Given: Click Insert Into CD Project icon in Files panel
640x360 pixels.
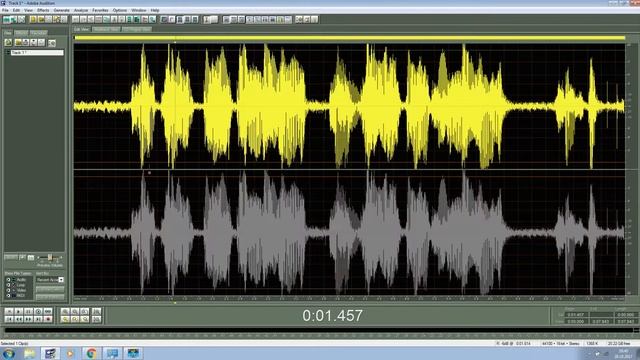Looking at the screenshot, I should click(x=33, y=42).
